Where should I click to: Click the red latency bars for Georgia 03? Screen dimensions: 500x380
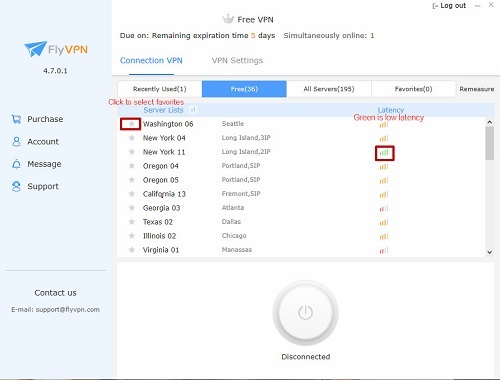[x=384, y=209]
